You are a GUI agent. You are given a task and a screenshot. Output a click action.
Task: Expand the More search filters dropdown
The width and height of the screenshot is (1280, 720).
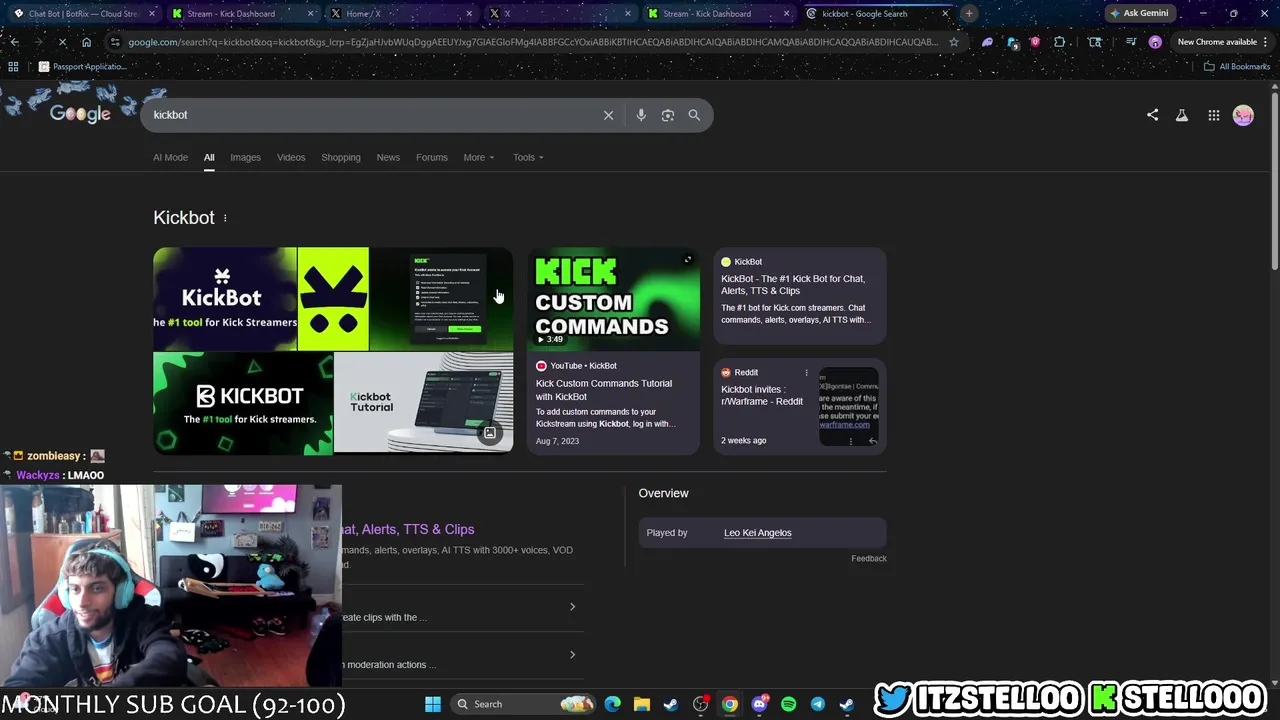coord(479,157)
